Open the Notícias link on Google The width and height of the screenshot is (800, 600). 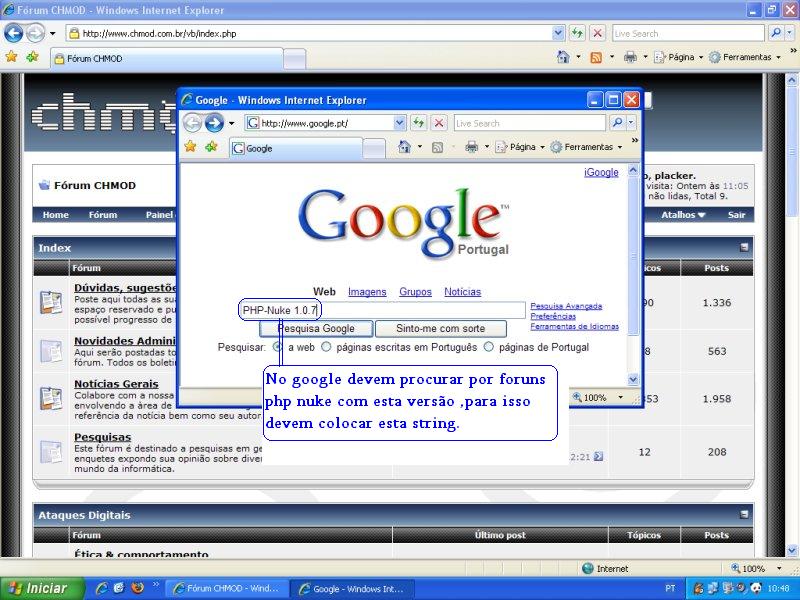[462, 292]
